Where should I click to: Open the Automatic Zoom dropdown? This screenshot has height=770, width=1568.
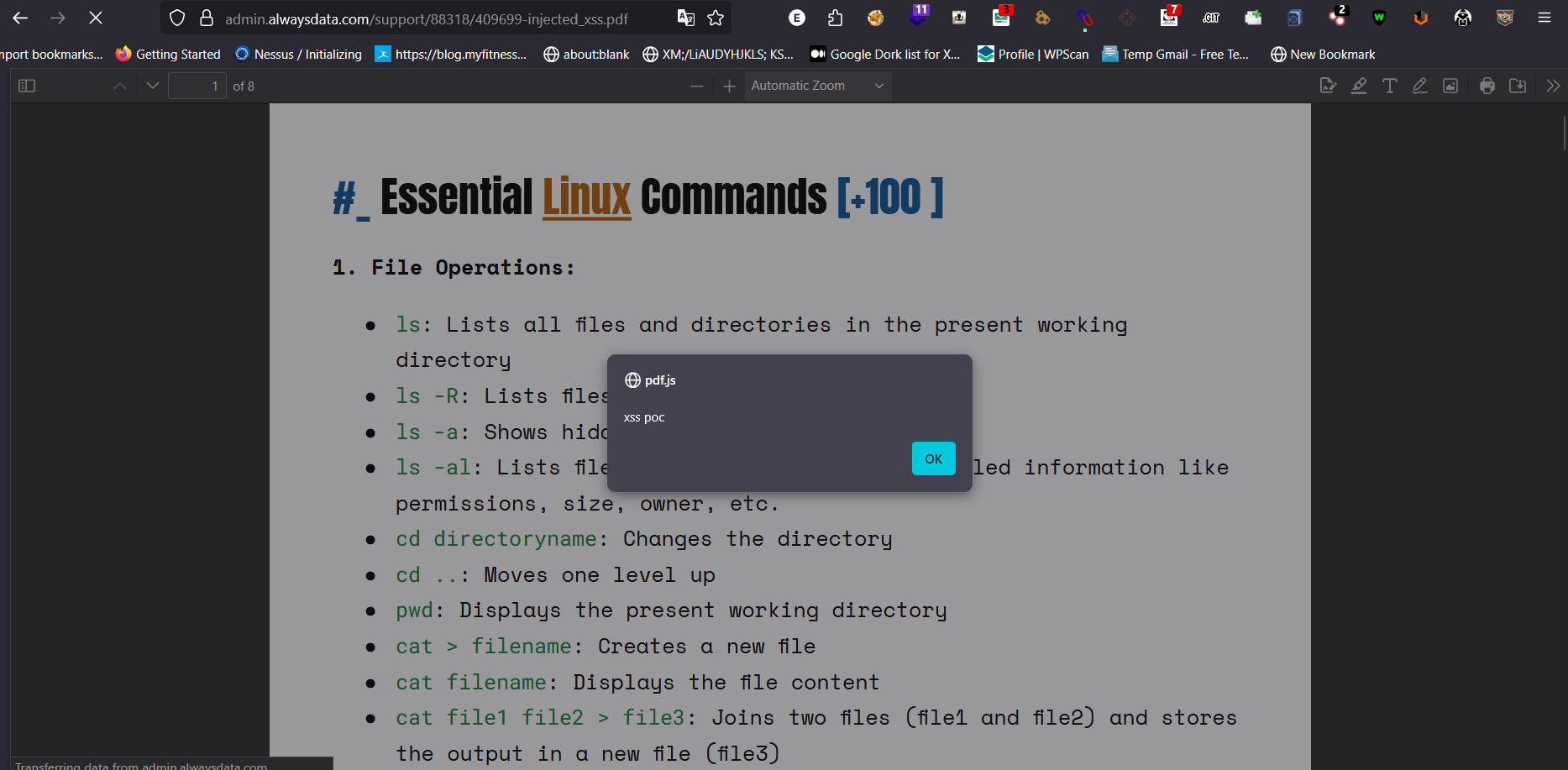[x=817, y=86]
